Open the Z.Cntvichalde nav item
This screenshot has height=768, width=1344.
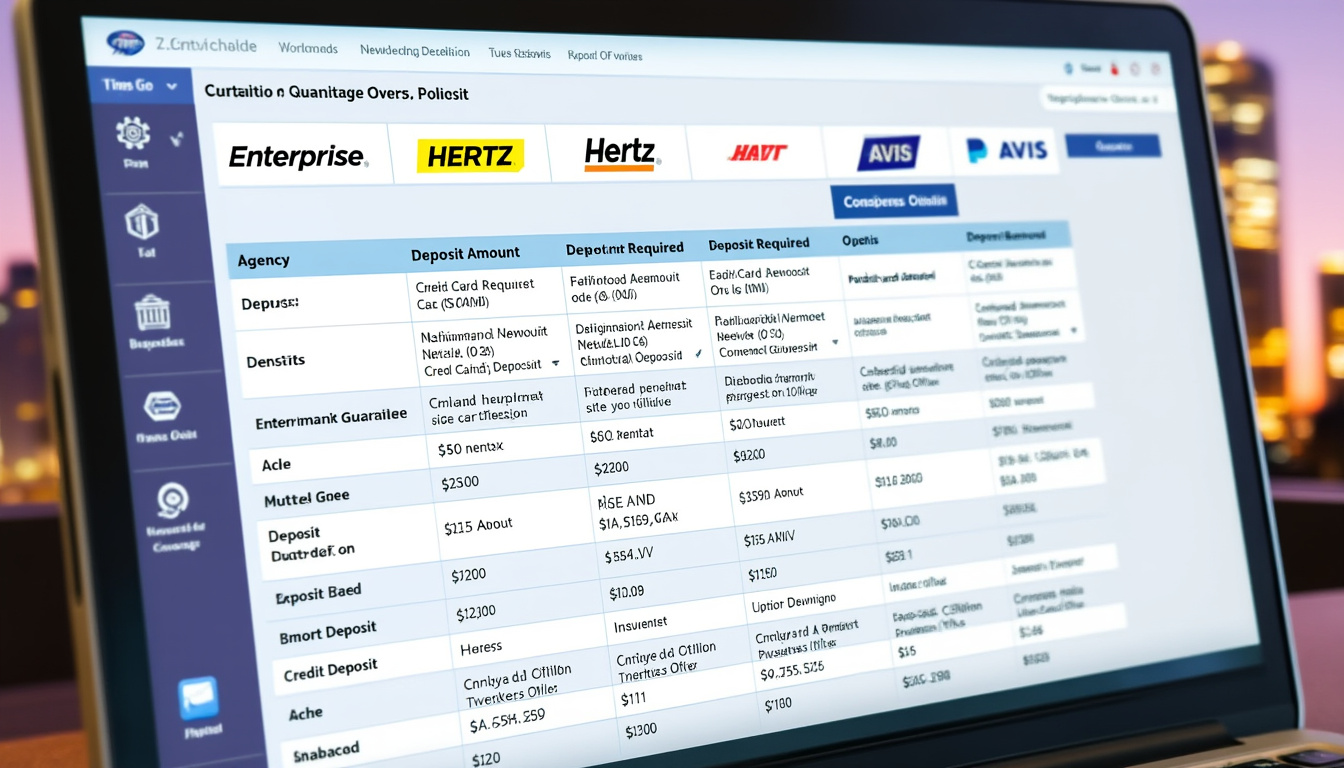click(206, 46)
